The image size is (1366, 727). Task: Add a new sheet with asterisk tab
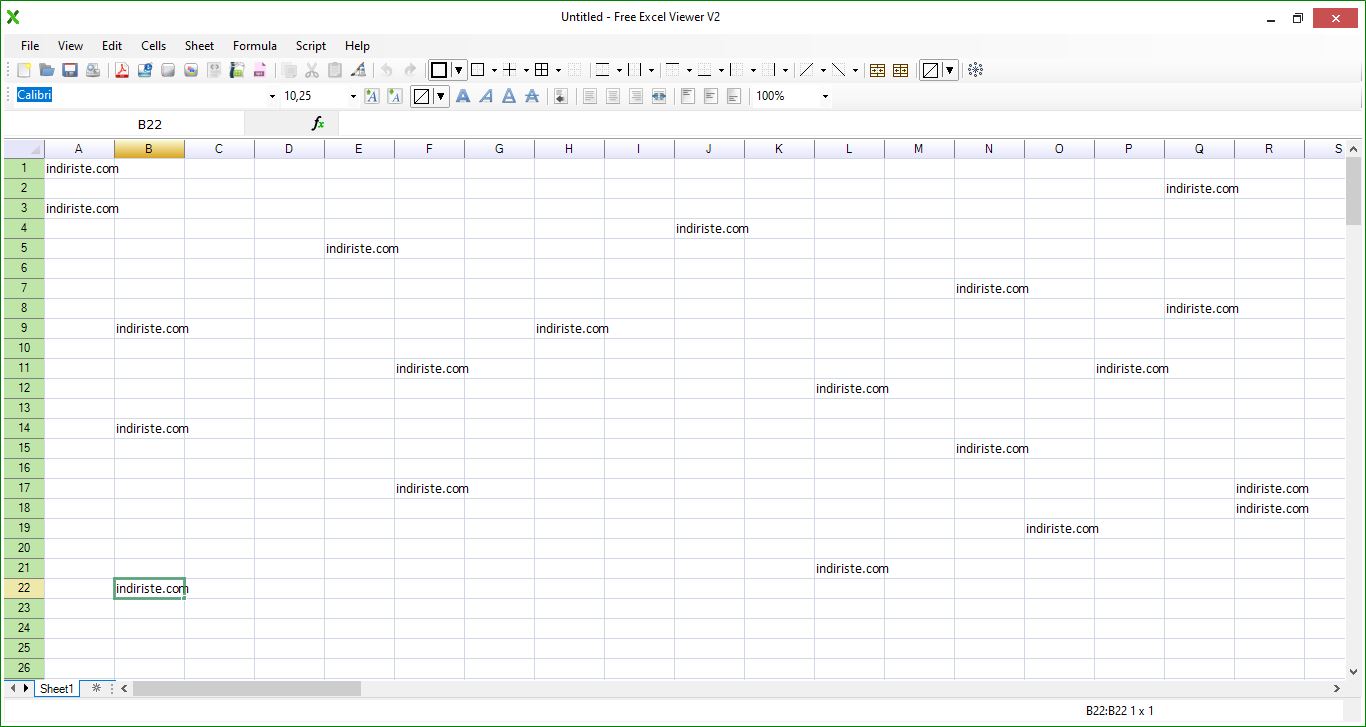pyautogui.click(x=96, y=688)
